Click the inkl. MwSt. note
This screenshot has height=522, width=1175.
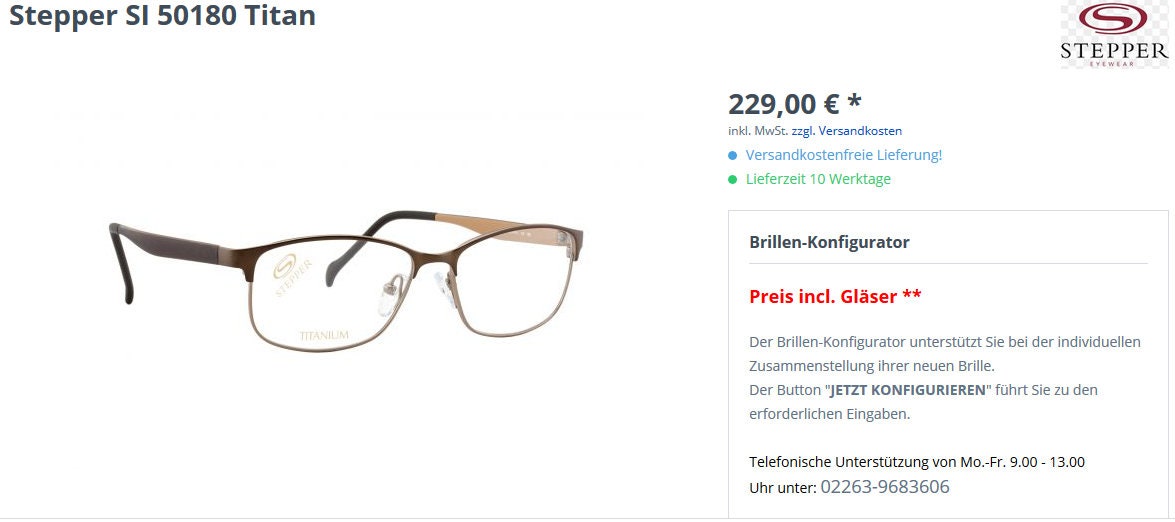(x=758, y=131)
